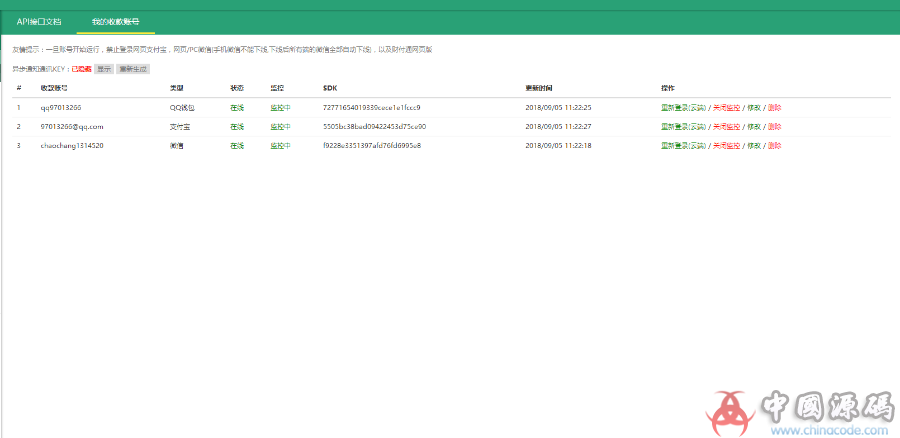The image size is (900, 438).
Task: Click 删除 in the 微信 row
Action: point(775,146)
